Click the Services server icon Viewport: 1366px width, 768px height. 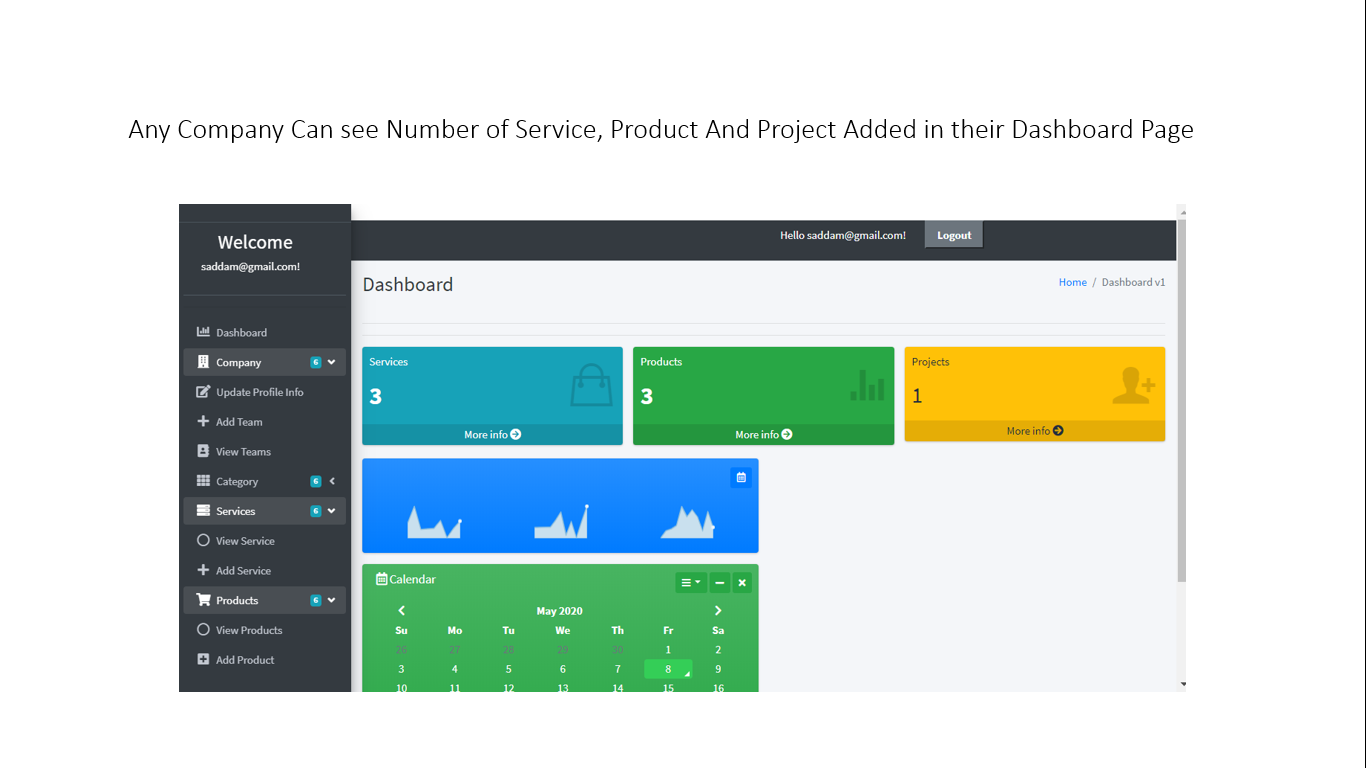pyautogui.click(x=203, y=511)
